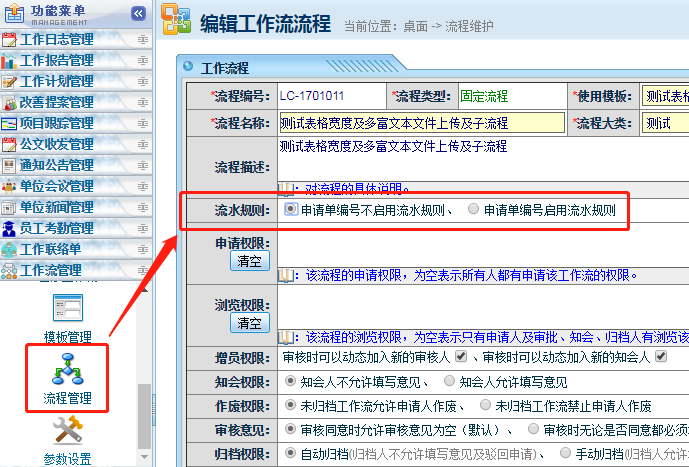Click sidebar scrollbar down arrow

pyautogui.click(x=145, y=456)
